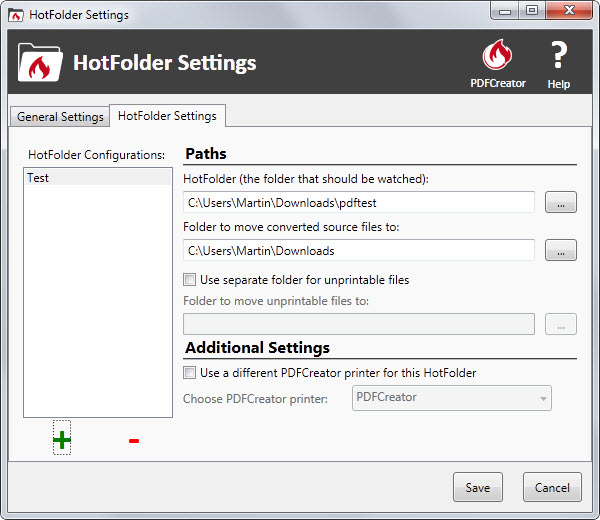This screenshot has height=520, width=600.
Task: Click the 'Folder to move unprintable files to:' label
Action: click(276, 301)
